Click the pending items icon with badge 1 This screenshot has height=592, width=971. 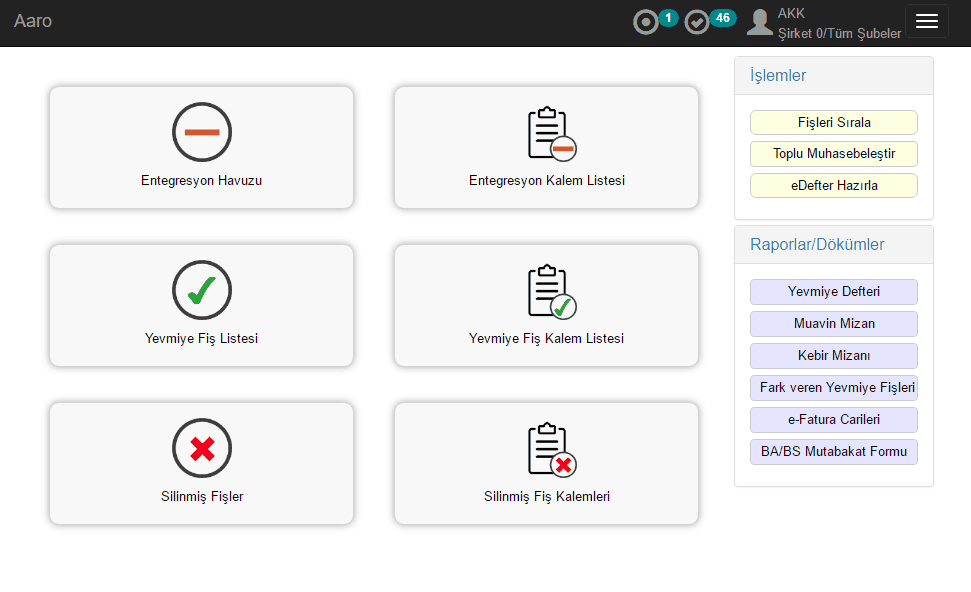(647, 22)
